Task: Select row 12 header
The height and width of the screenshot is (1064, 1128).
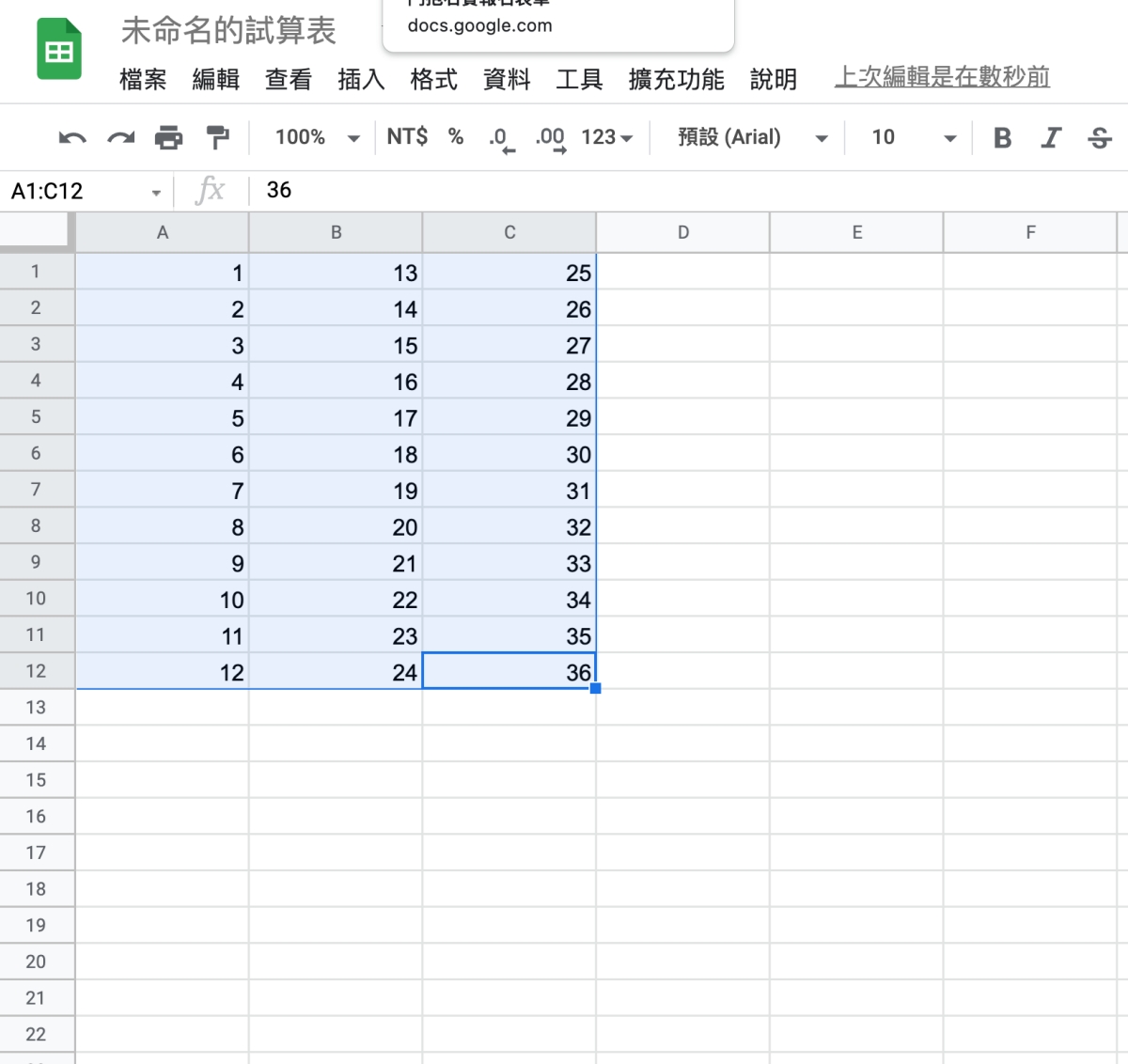Action: 37,671
